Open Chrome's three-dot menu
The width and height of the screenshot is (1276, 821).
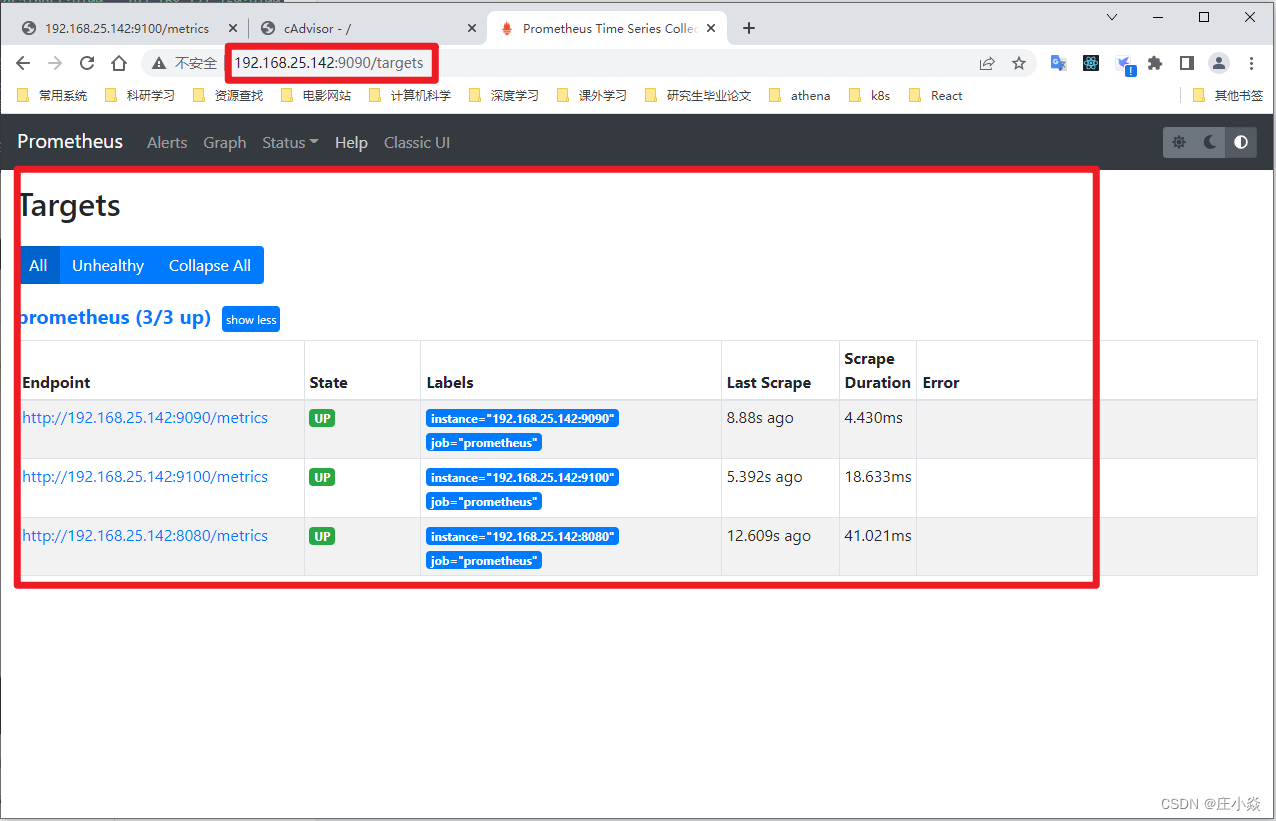pyautogui.click(x=1251, y=62)
